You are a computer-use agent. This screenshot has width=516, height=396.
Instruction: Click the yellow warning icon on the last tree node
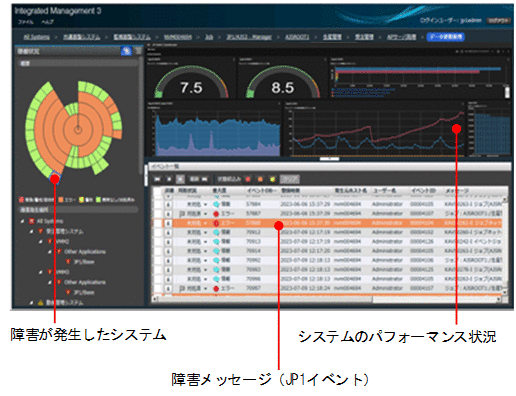tap(40, 303)
